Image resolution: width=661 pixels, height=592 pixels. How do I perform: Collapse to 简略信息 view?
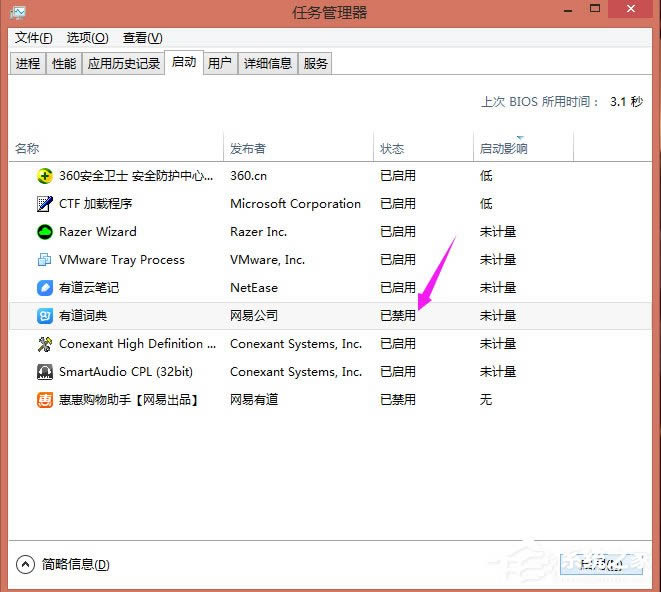(63, 564)
